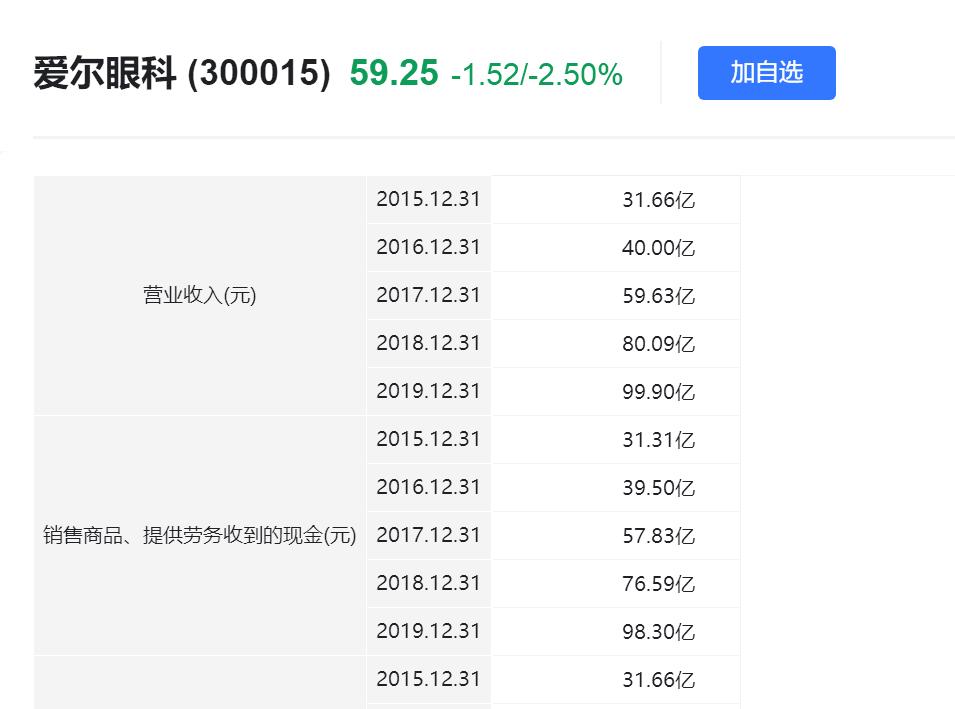Select the 营业收入(元) row label

point(199,295)
